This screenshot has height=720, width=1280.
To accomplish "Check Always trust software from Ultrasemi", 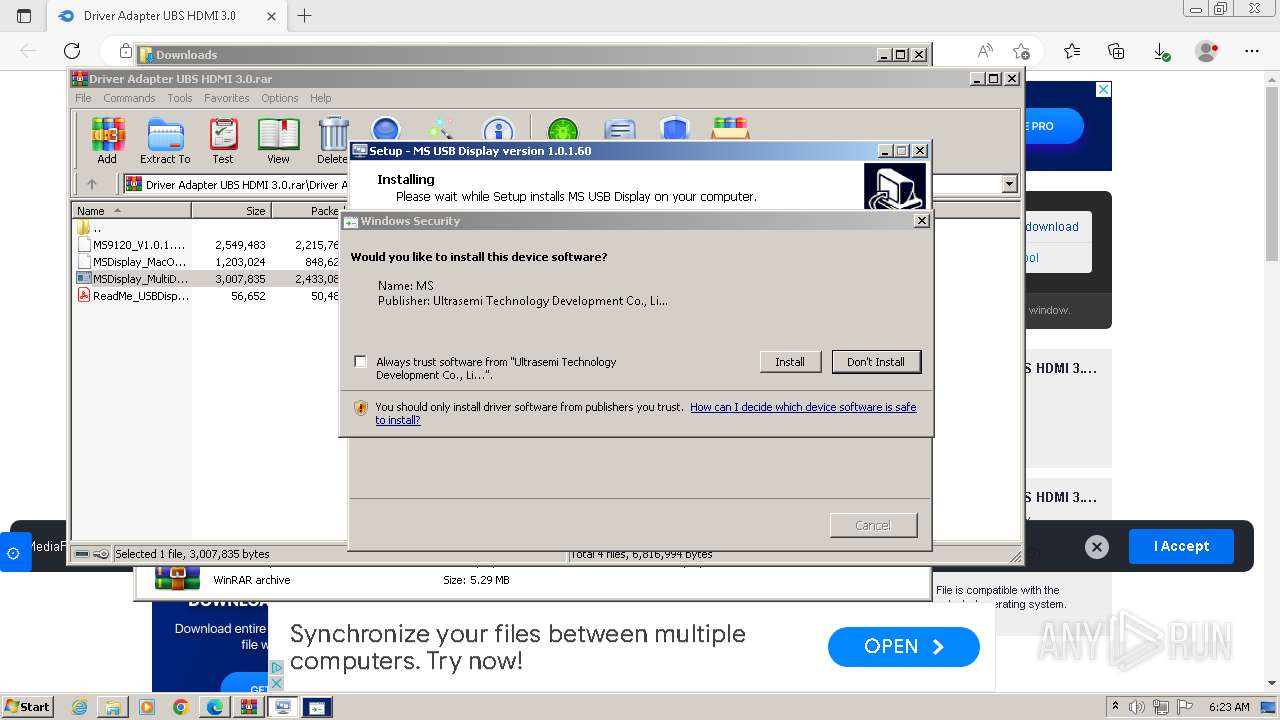I will coord(360,362).
